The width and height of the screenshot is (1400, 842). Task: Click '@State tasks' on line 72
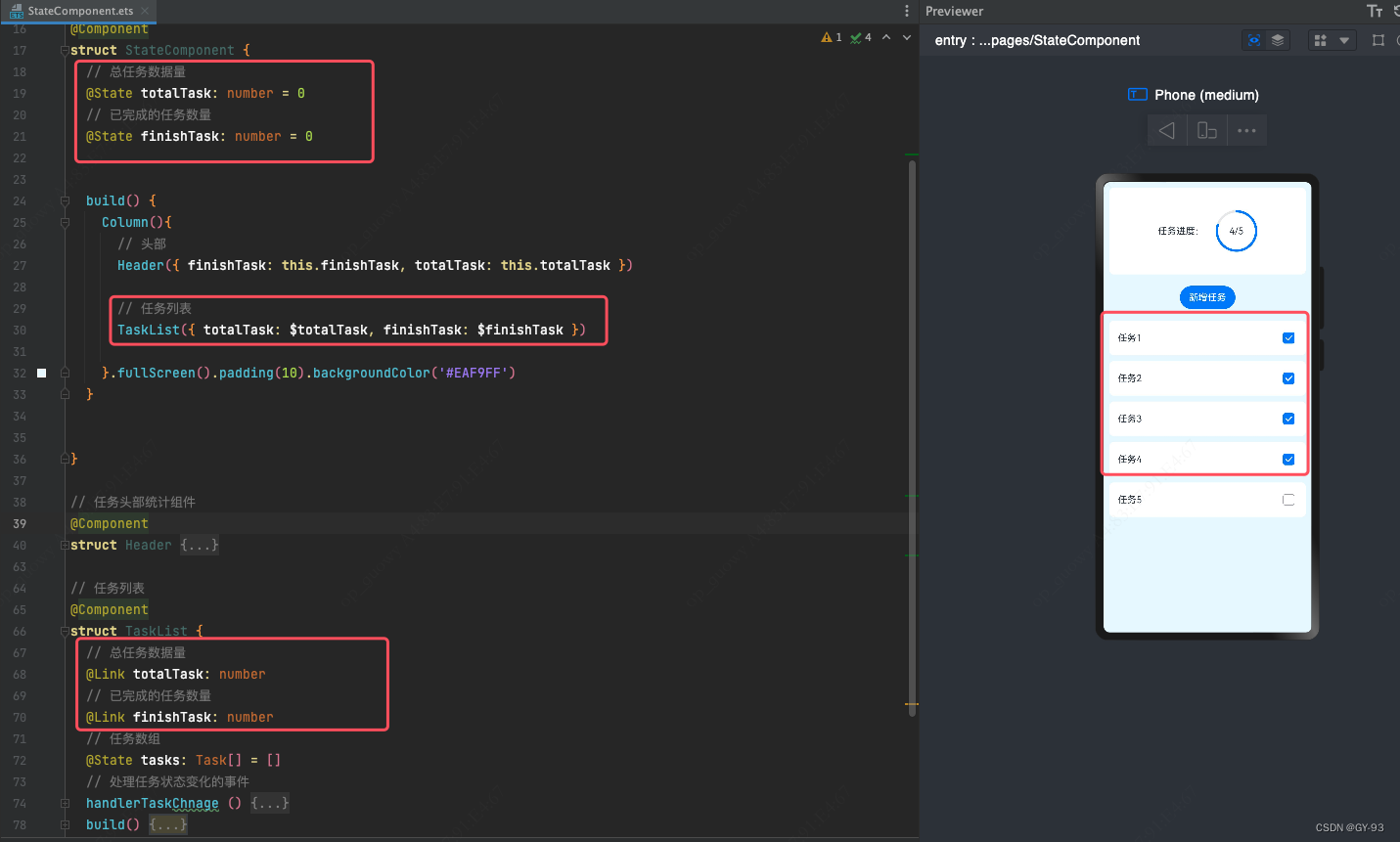[133, 760]
